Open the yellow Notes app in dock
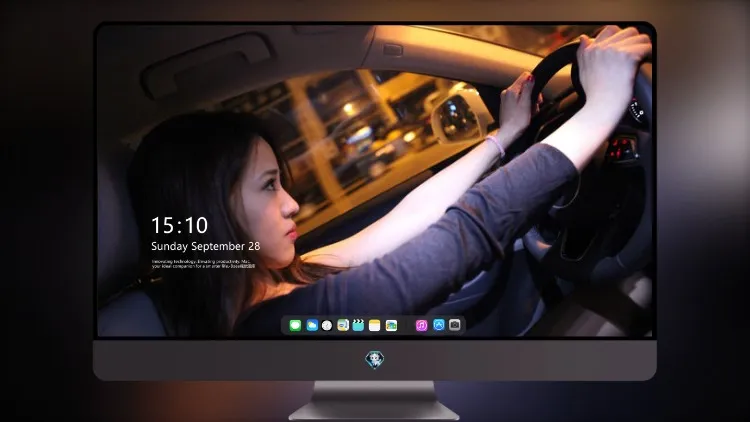Viewport: 750px width, 422px height. coord(375,325)
